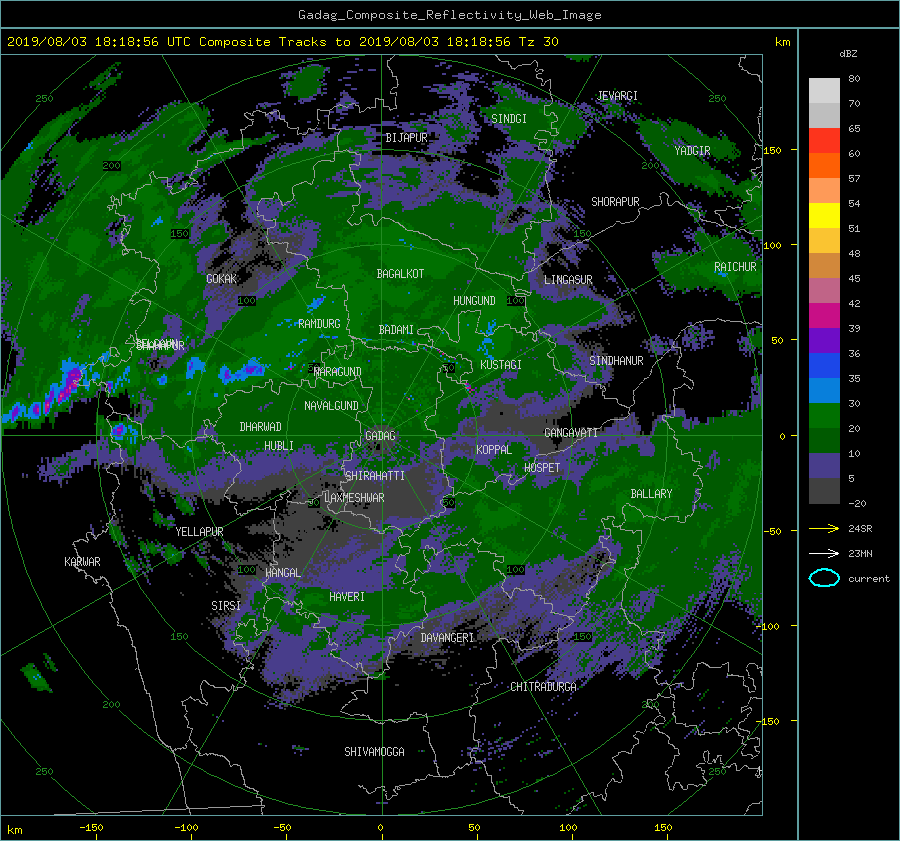Screen dimensions: 900x841
Task: Click the 100 tick on bottom axis
Action: [568, 828]
